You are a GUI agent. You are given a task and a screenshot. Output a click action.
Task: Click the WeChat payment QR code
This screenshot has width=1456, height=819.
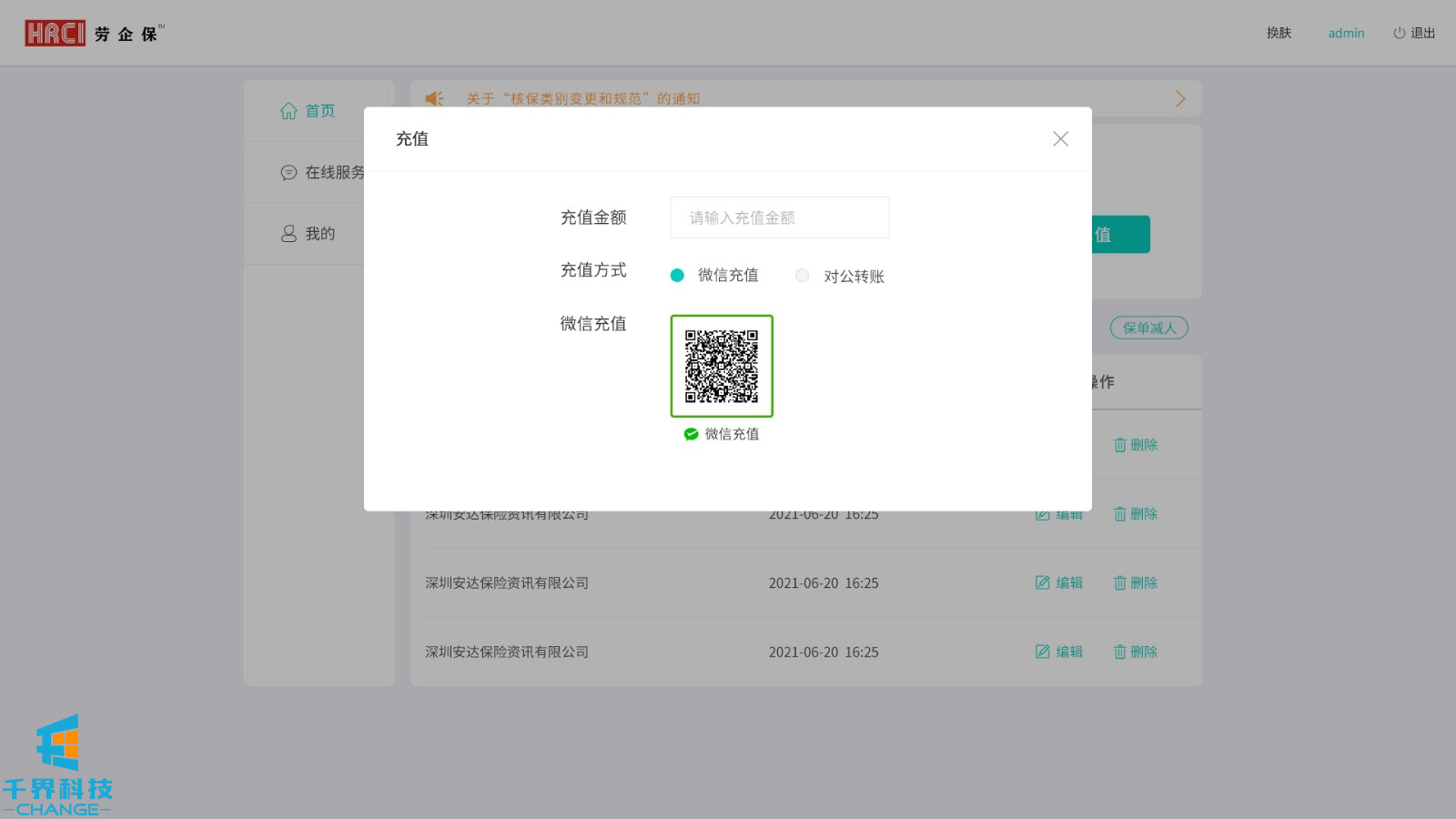click(722, 366)
